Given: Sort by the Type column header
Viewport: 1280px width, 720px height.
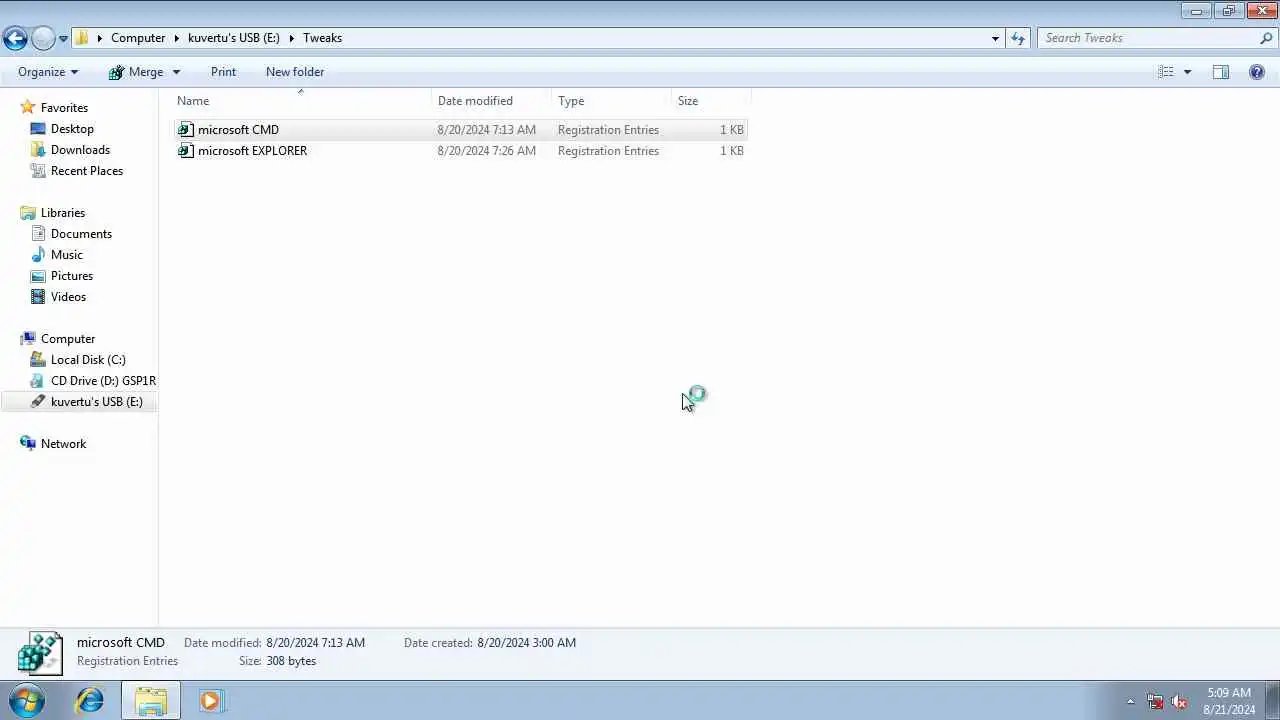Looking at the screenshot, I should (x=612, y=101).
